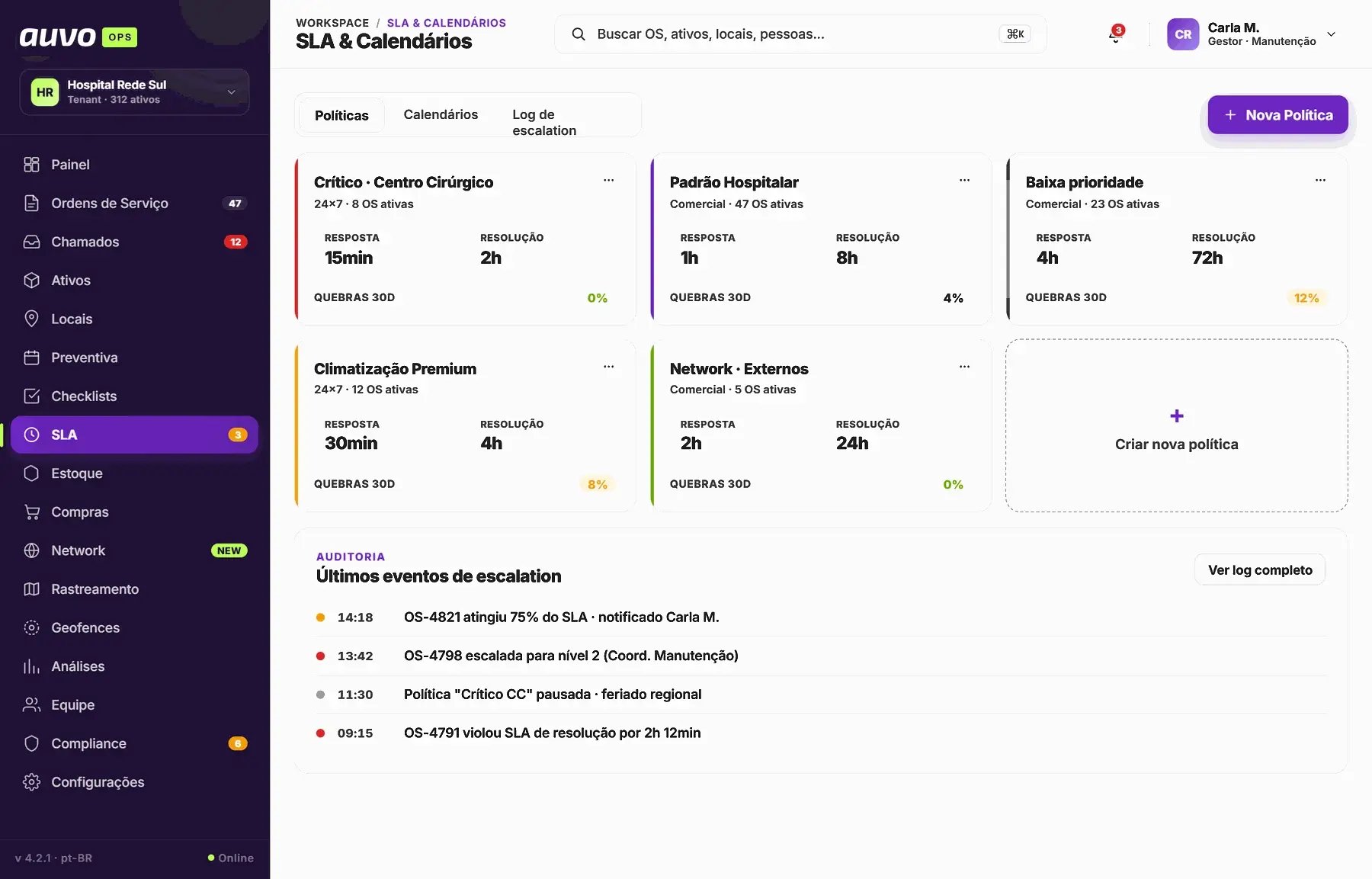Open Configurações gear icon
The width and height of the screenshot is (1372, 879).
[31, 782]
